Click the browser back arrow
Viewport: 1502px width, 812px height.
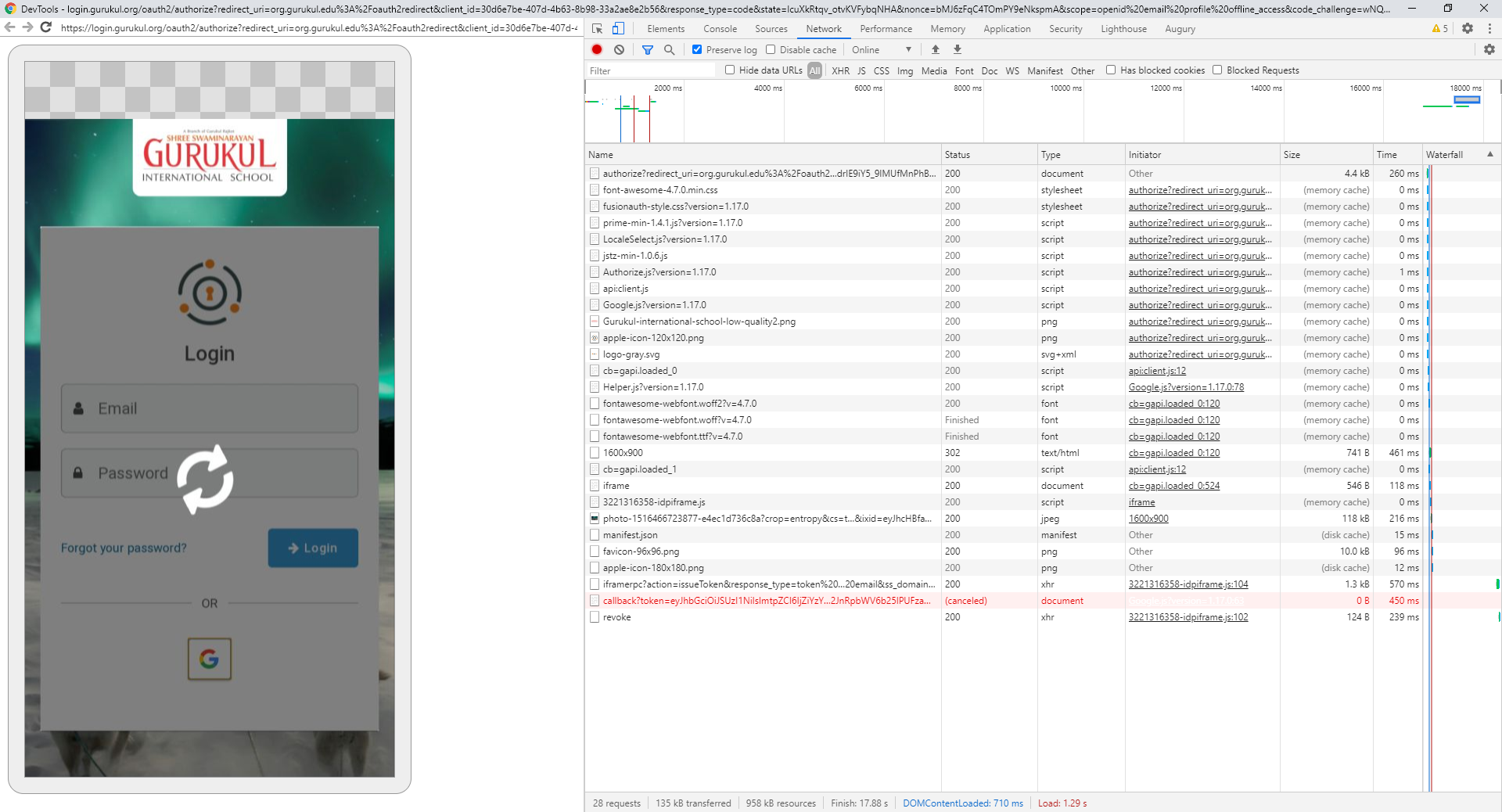click(x=10, y=27)
